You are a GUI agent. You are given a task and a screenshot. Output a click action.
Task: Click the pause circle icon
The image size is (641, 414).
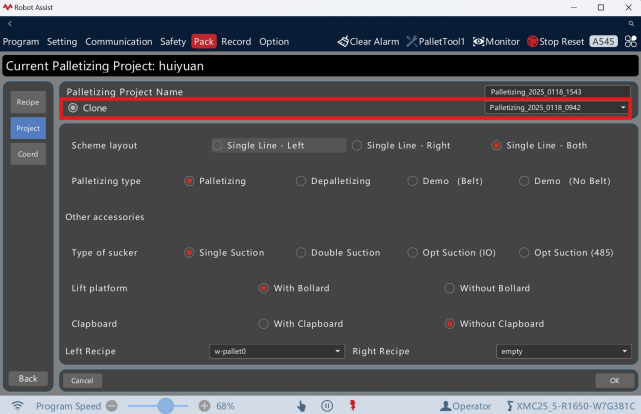coord(327,406)
